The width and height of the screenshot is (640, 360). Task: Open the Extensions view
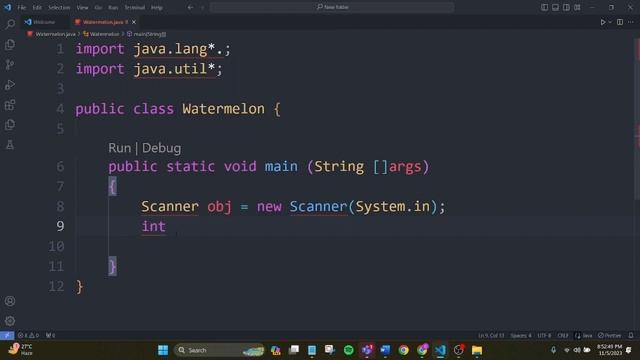coord(10,104)
